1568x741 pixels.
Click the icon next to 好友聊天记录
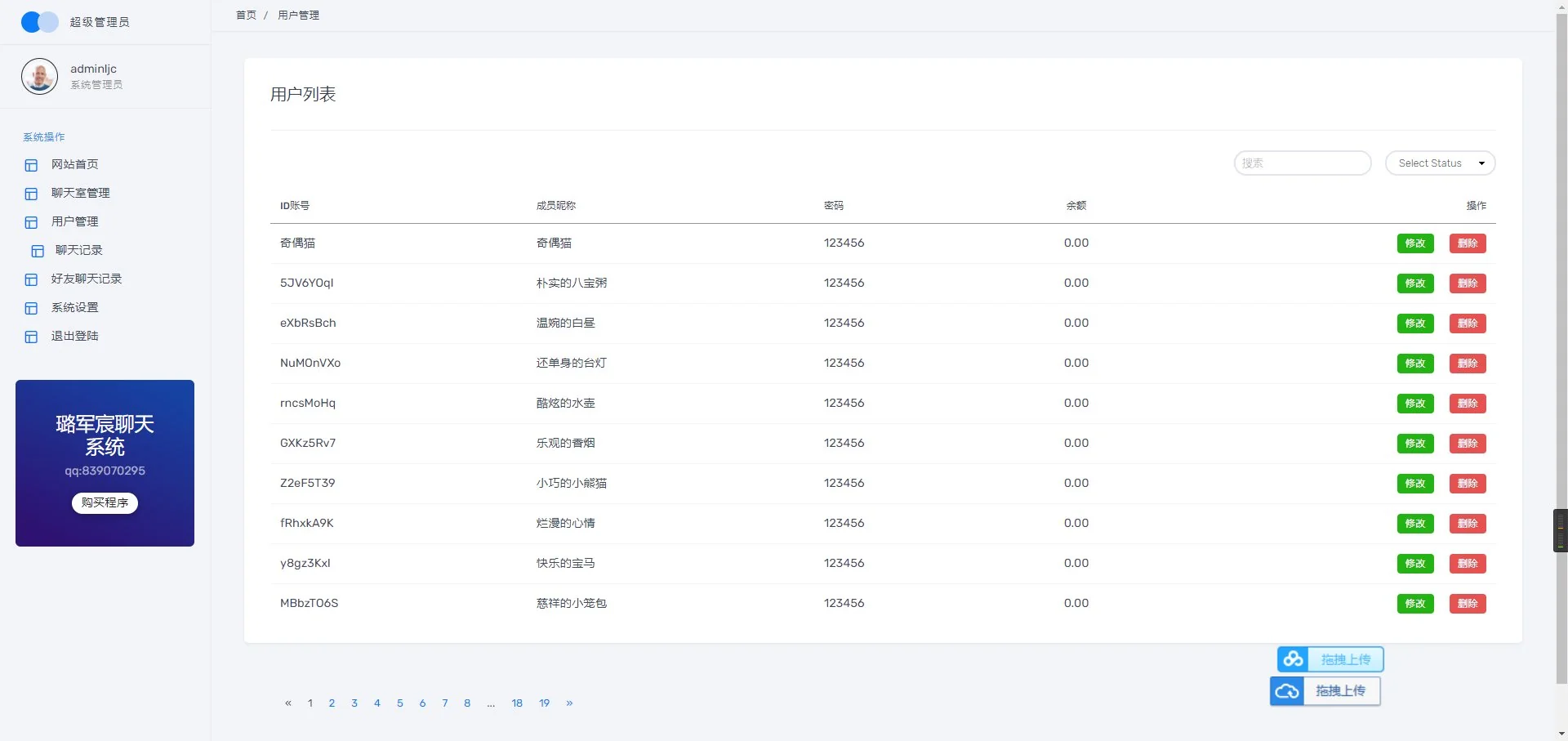(x=31, y=279)
